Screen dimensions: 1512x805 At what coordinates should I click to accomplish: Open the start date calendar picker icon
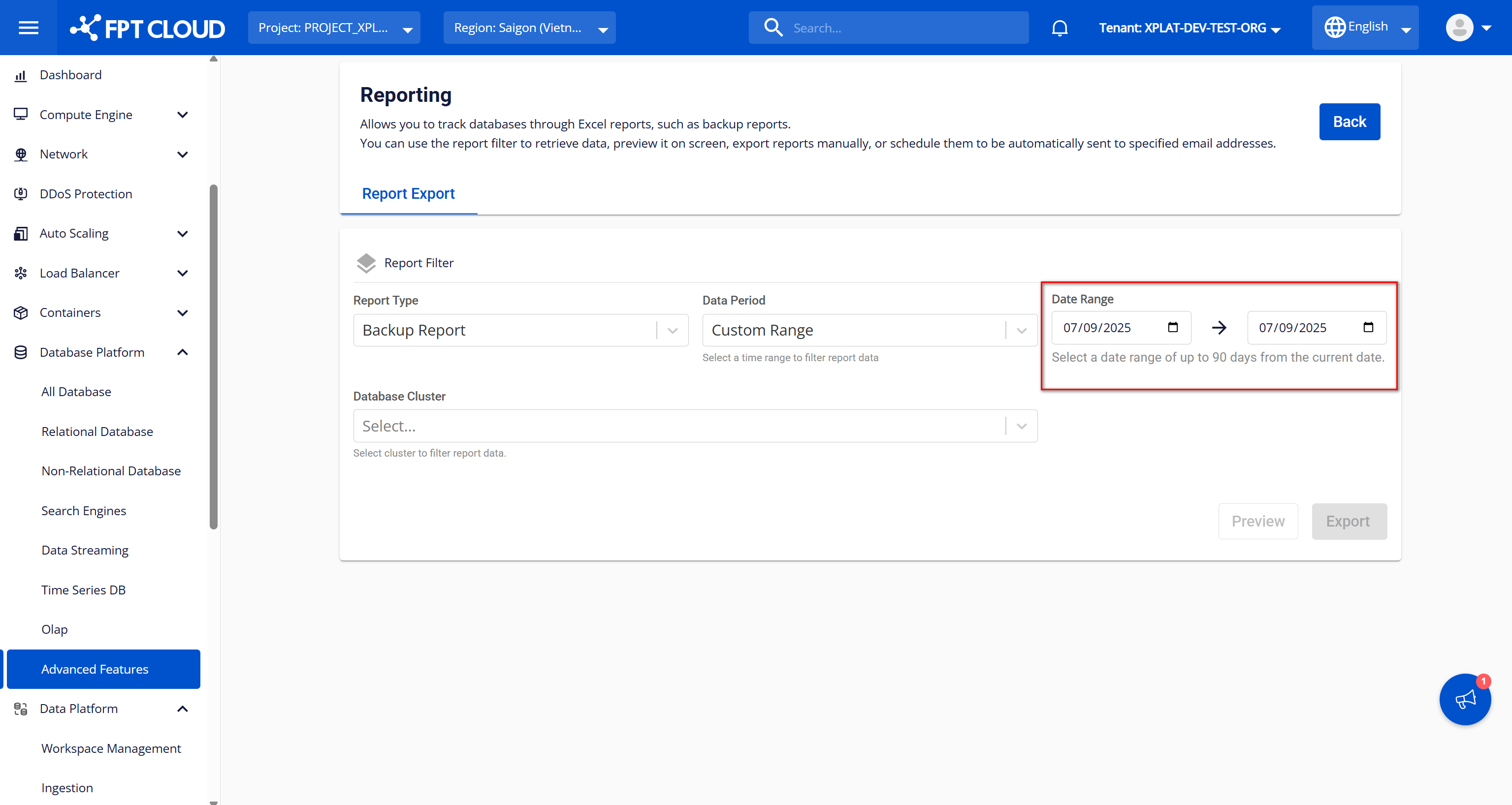[x=1173, y=327]
